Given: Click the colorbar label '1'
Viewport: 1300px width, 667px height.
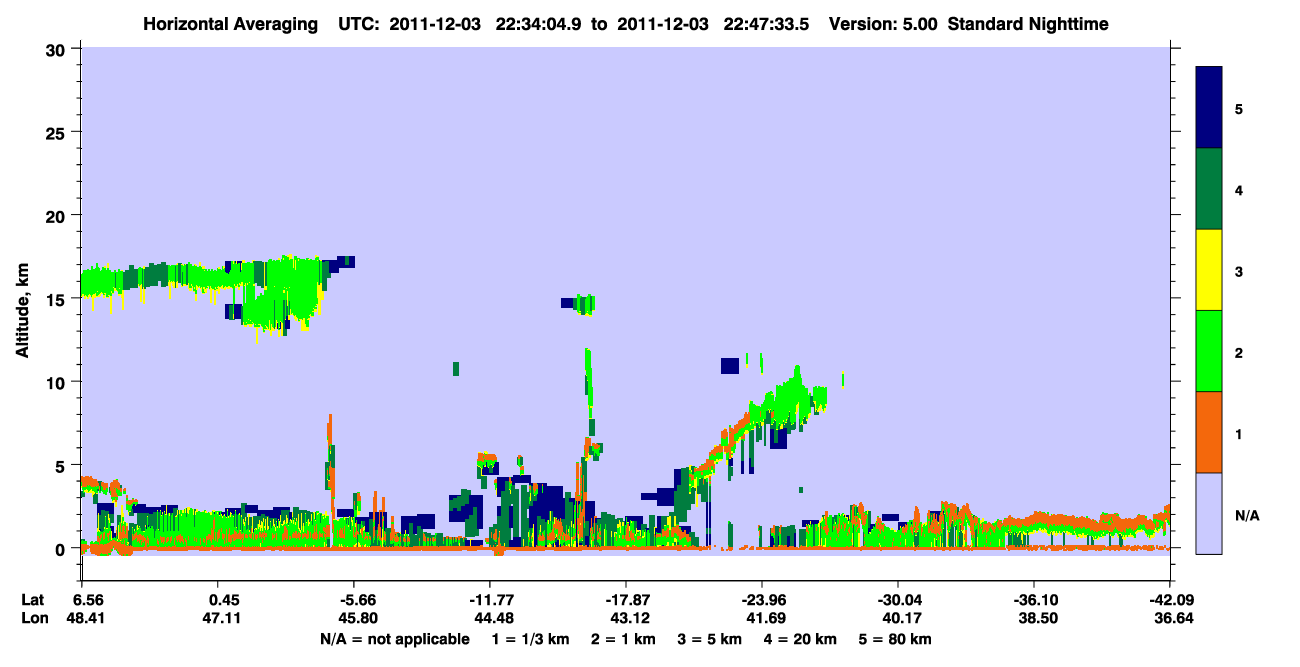Looking at the screenshot, I should click(1239, 434).
